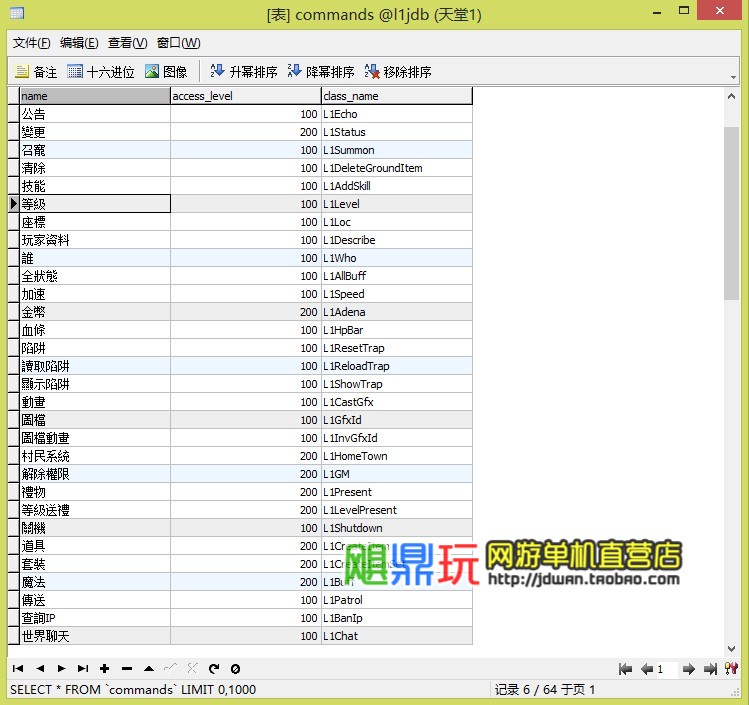Select the L1InvGfxId cell
Screen dimensions: 749x705
point(397,438)
